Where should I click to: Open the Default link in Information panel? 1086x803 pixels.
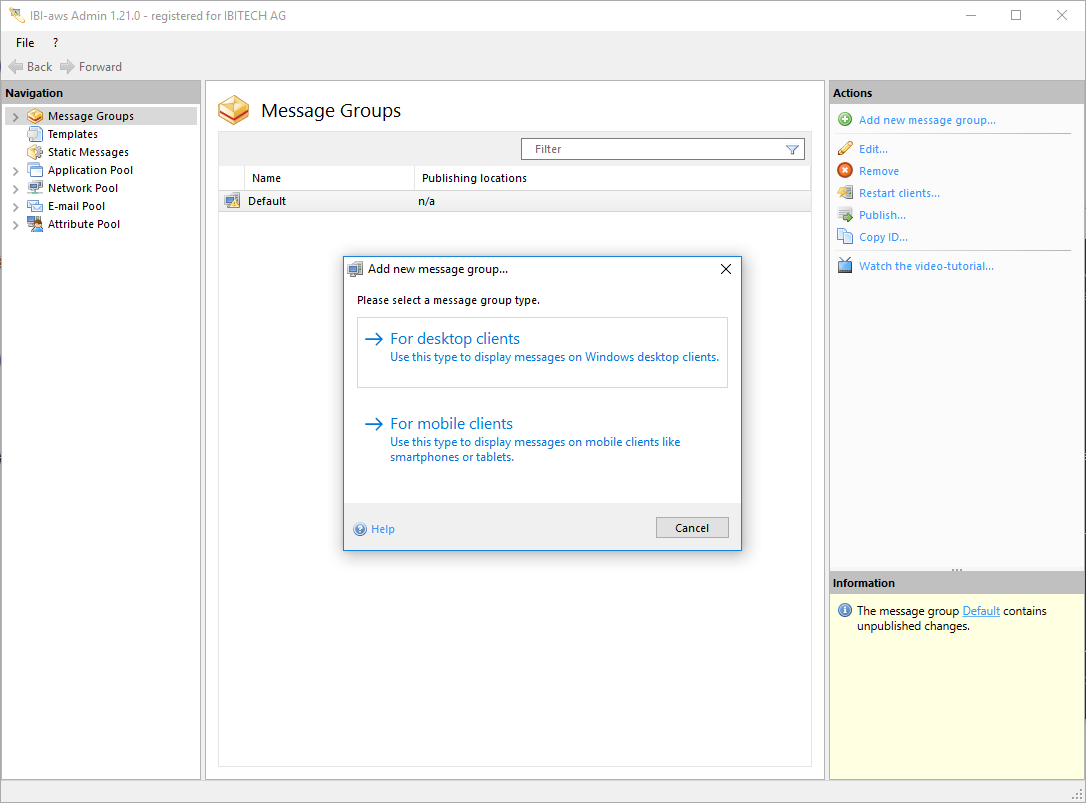pyautogui.click(x=981, y=611)
